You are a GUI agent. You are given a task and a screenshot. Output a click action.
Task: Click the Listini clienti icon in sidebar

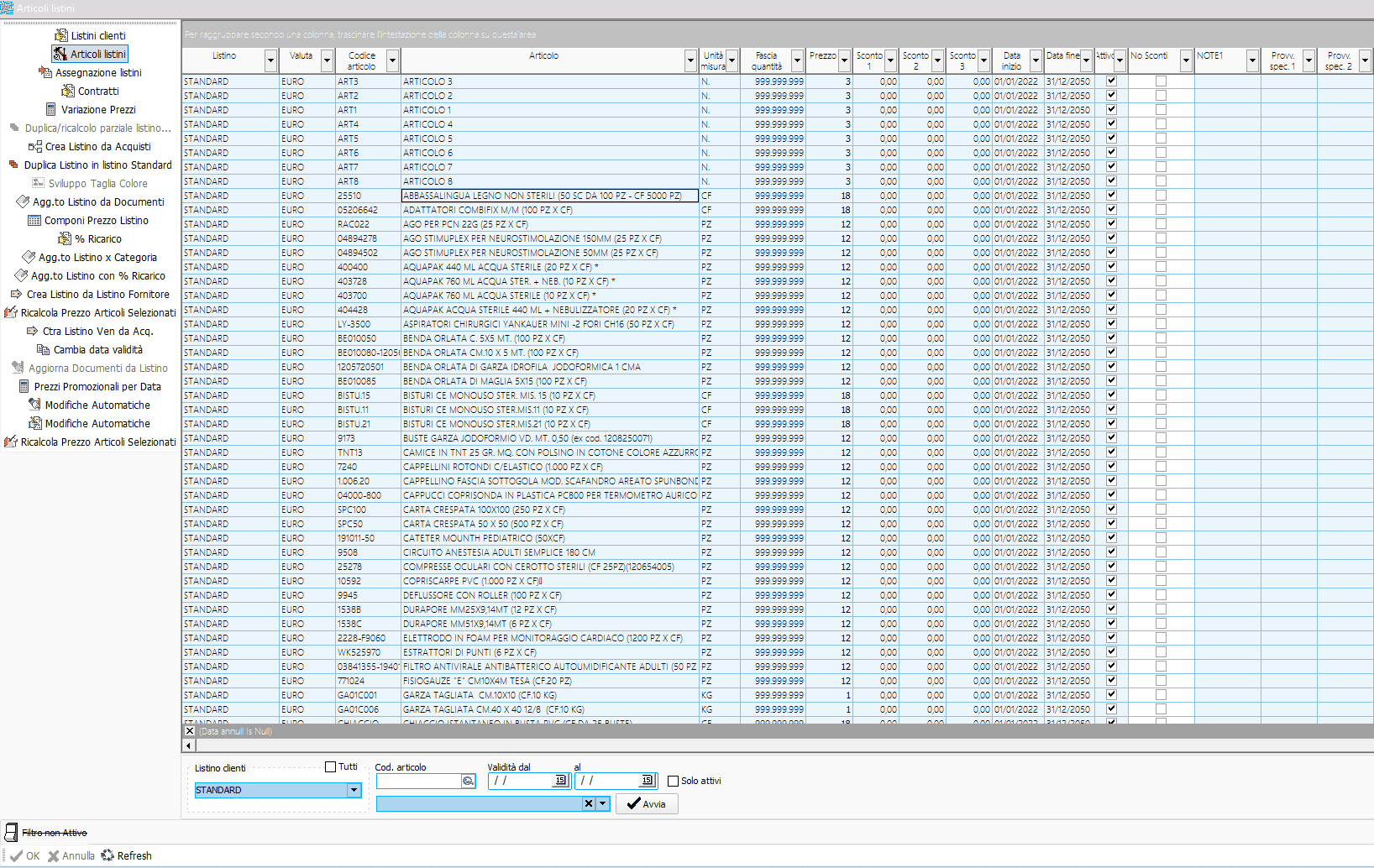[x=61, y=35]
